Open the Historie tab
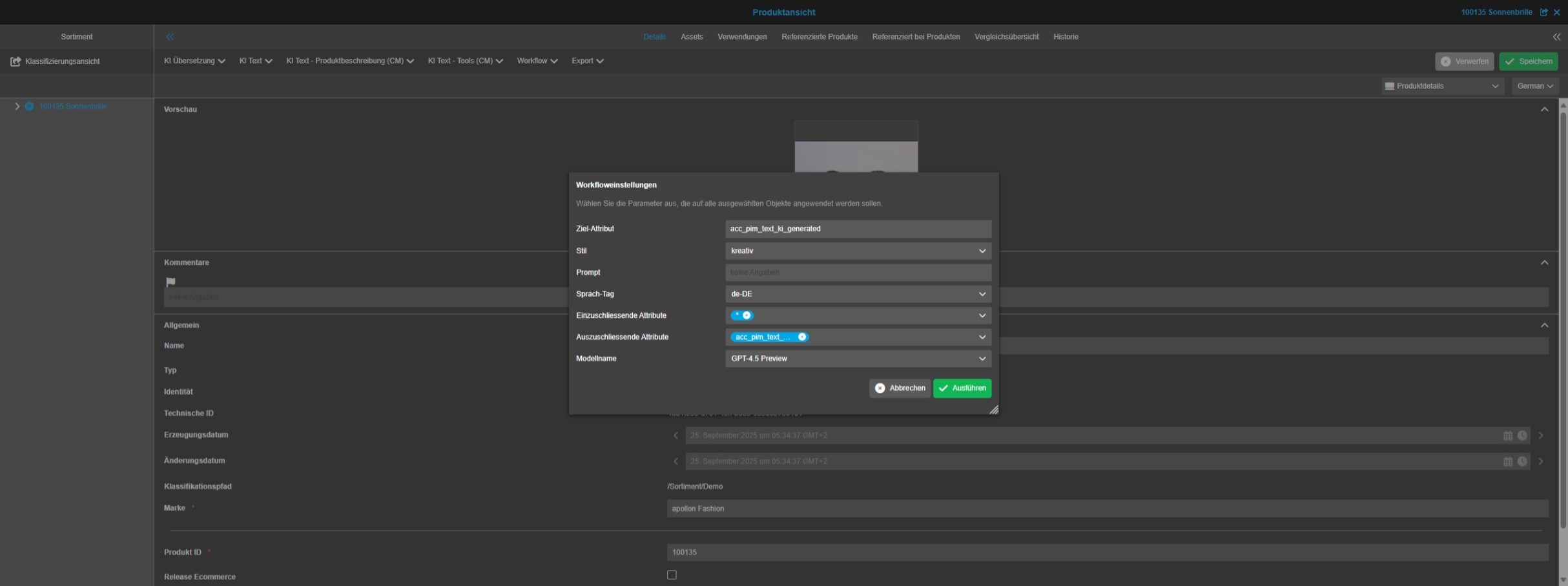The width and height of the screenshot is (1568, 586). pos(1065,37)
